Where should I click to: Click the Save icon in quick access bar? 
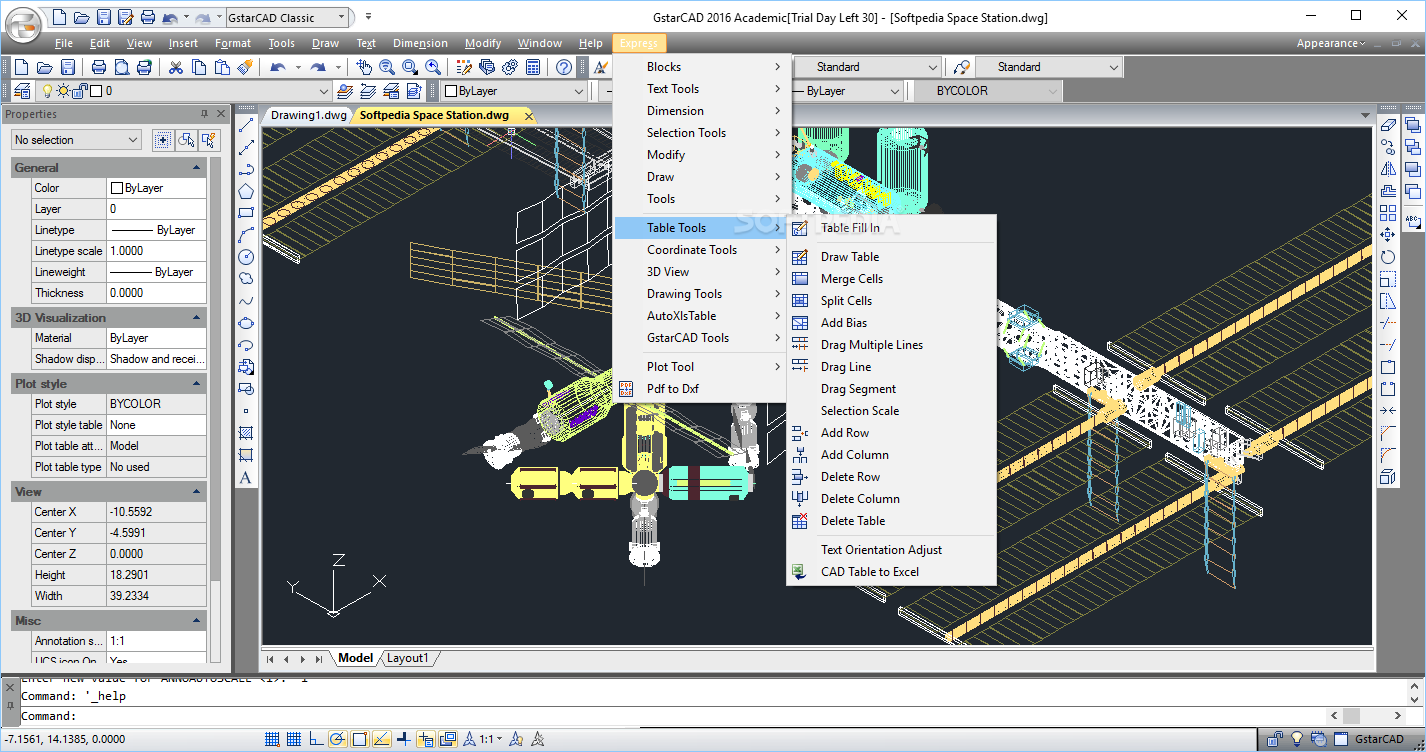coord(104,17)
